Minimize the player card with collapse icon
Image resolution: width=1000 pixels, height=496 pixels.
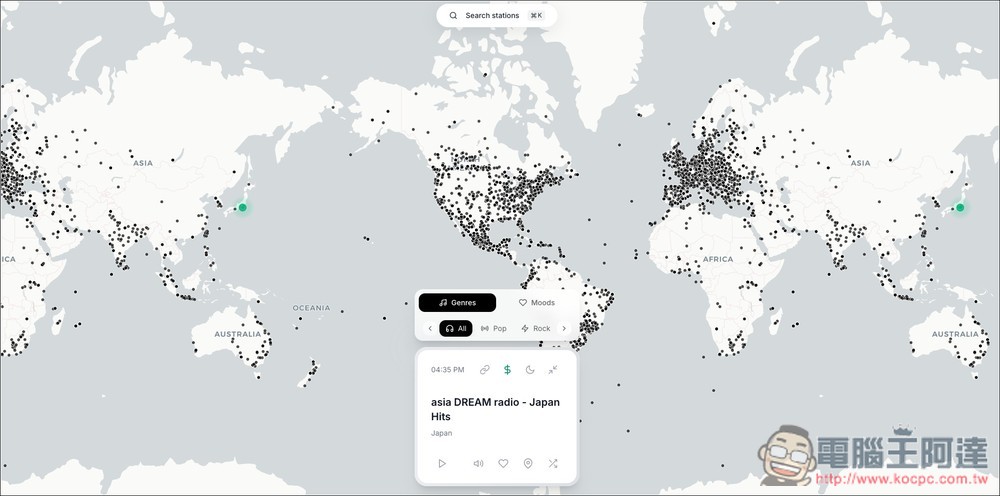click(553, 370)
